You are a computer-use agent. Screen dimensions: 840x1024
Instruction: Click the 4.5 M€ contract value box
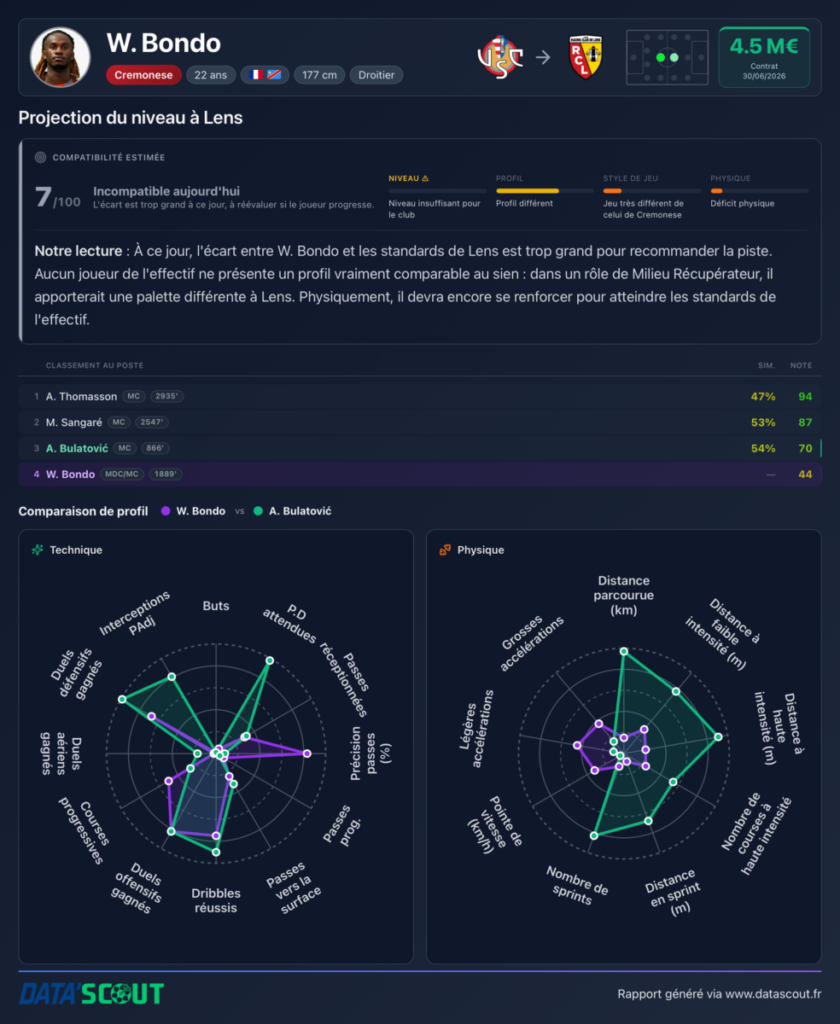pos(764,57)
